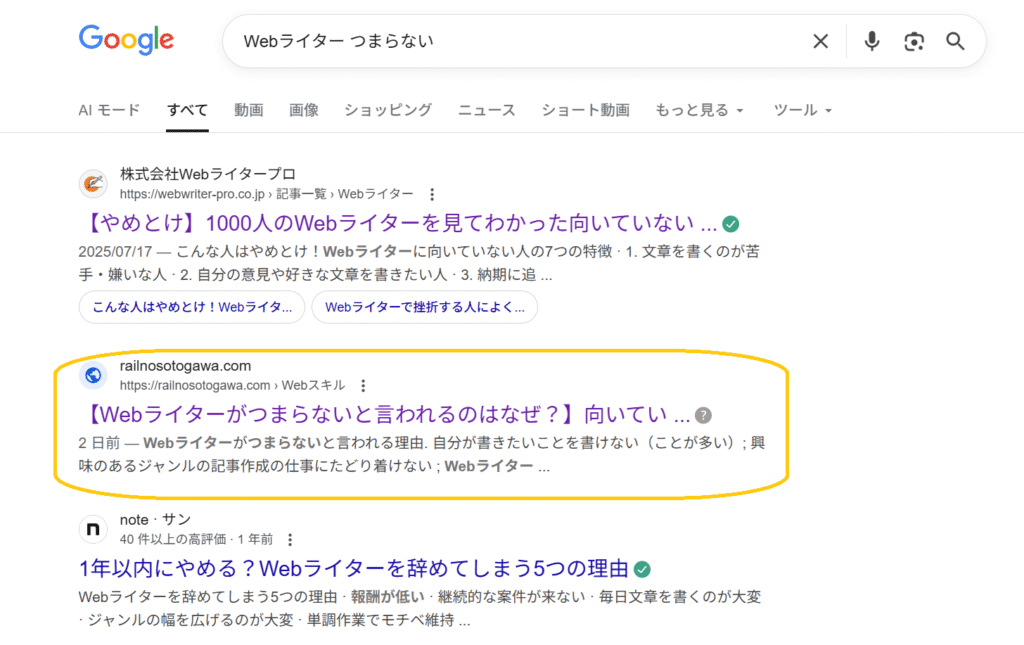Click the Google logo
1024x645 pixels.
pos(126,40)
